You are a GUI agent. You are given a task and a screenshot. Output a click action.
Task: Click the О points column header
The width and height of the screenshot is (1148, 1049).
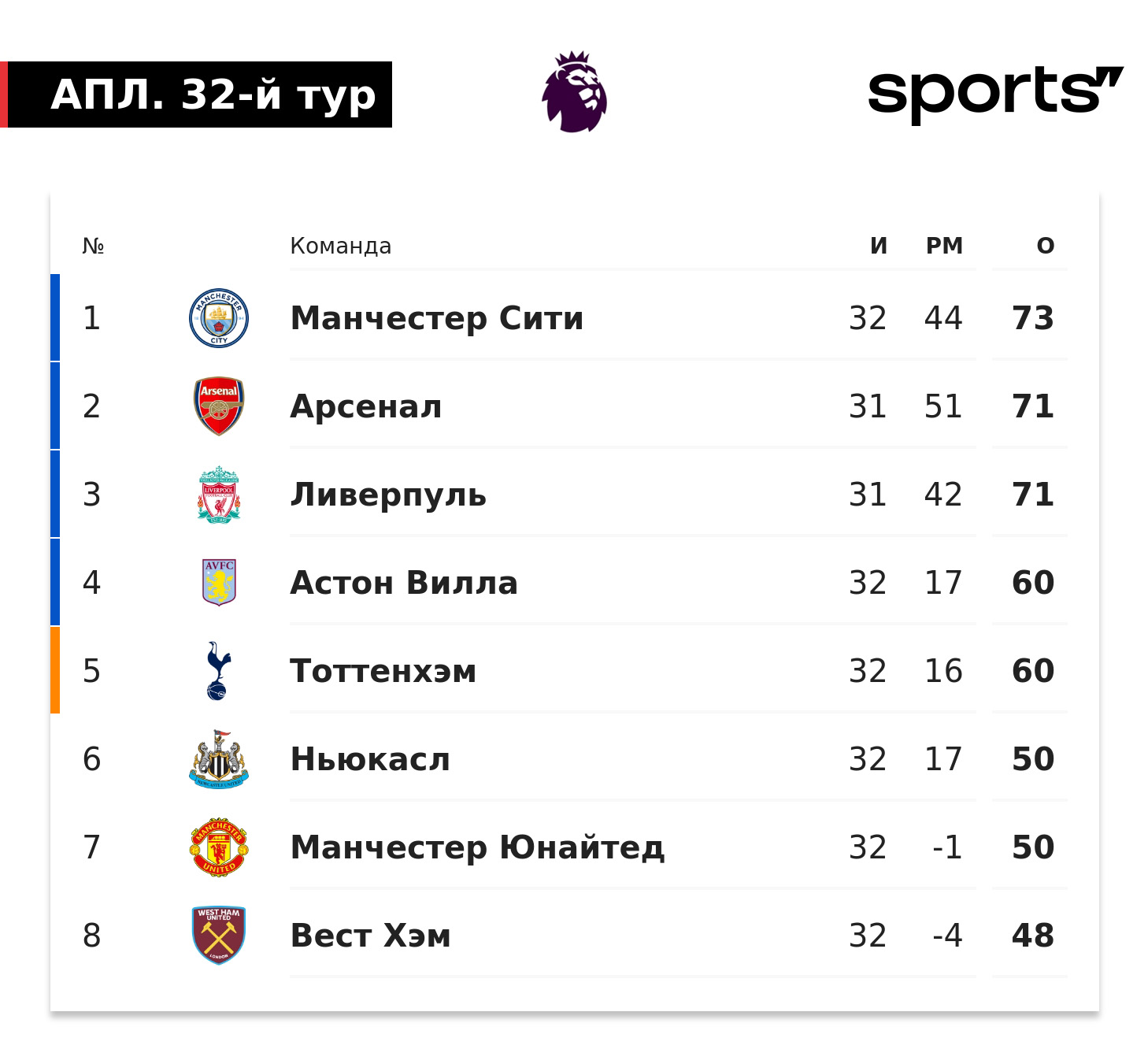pos(1045,246)
